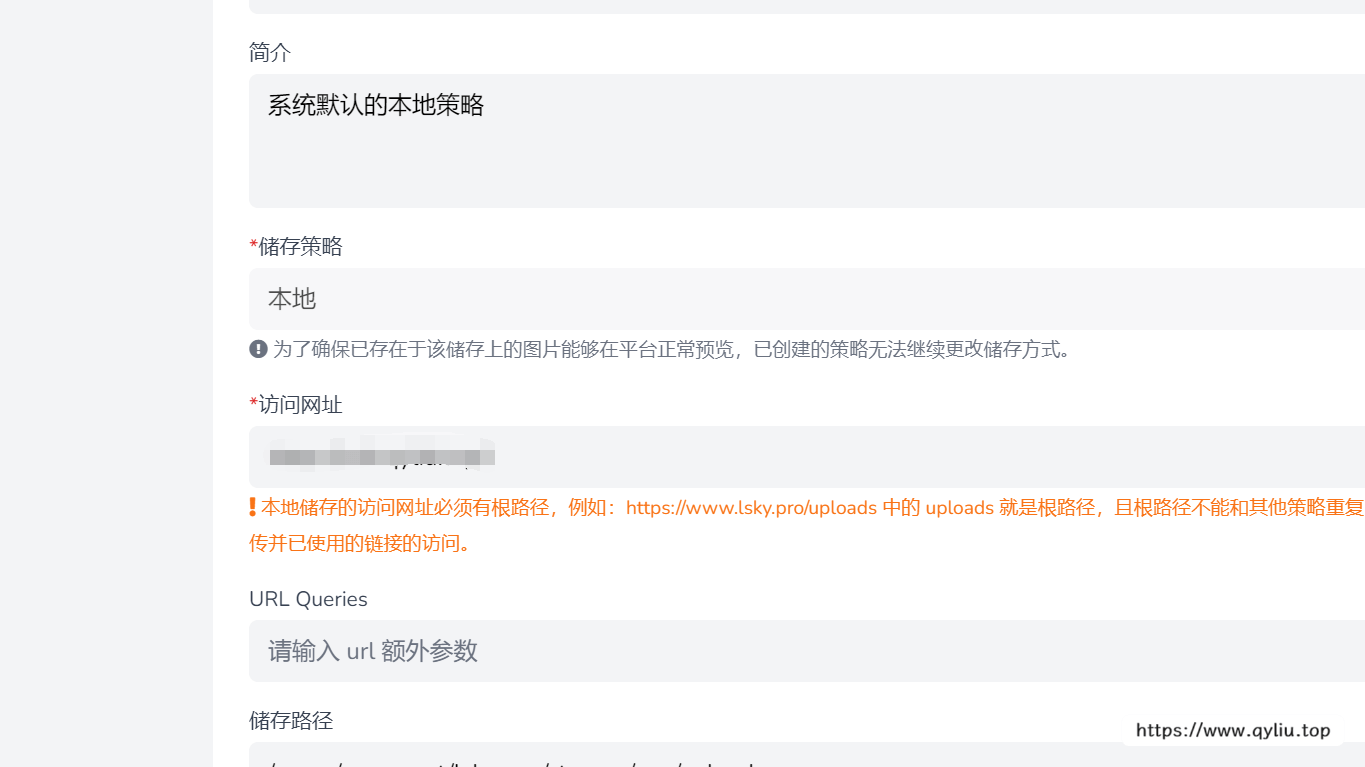
Task: Open the 储存策略 dropdown showing 本地
Action: [806, 299]
